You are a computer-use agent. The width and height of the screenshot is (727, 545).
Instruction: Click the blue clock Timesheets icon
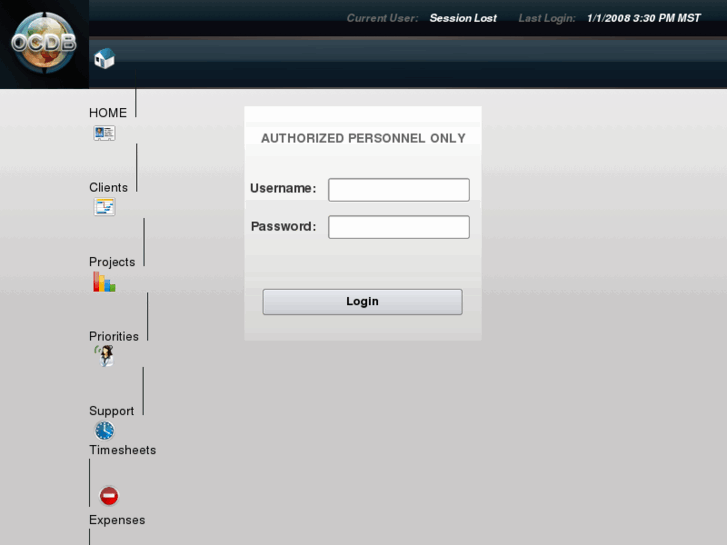(105, 430)
